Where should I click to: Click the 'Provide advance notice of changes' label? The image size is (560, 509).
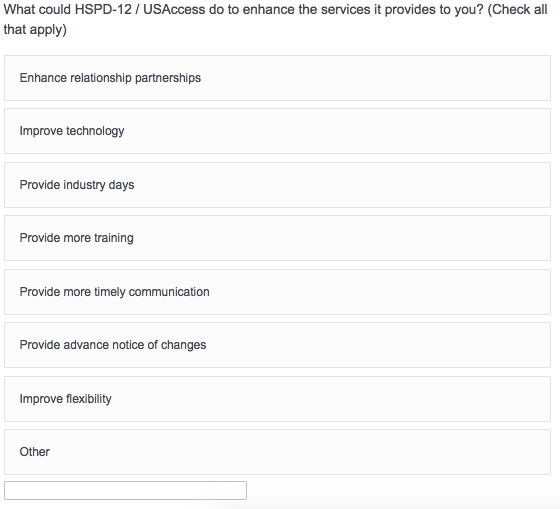click(x=113, y=345)
